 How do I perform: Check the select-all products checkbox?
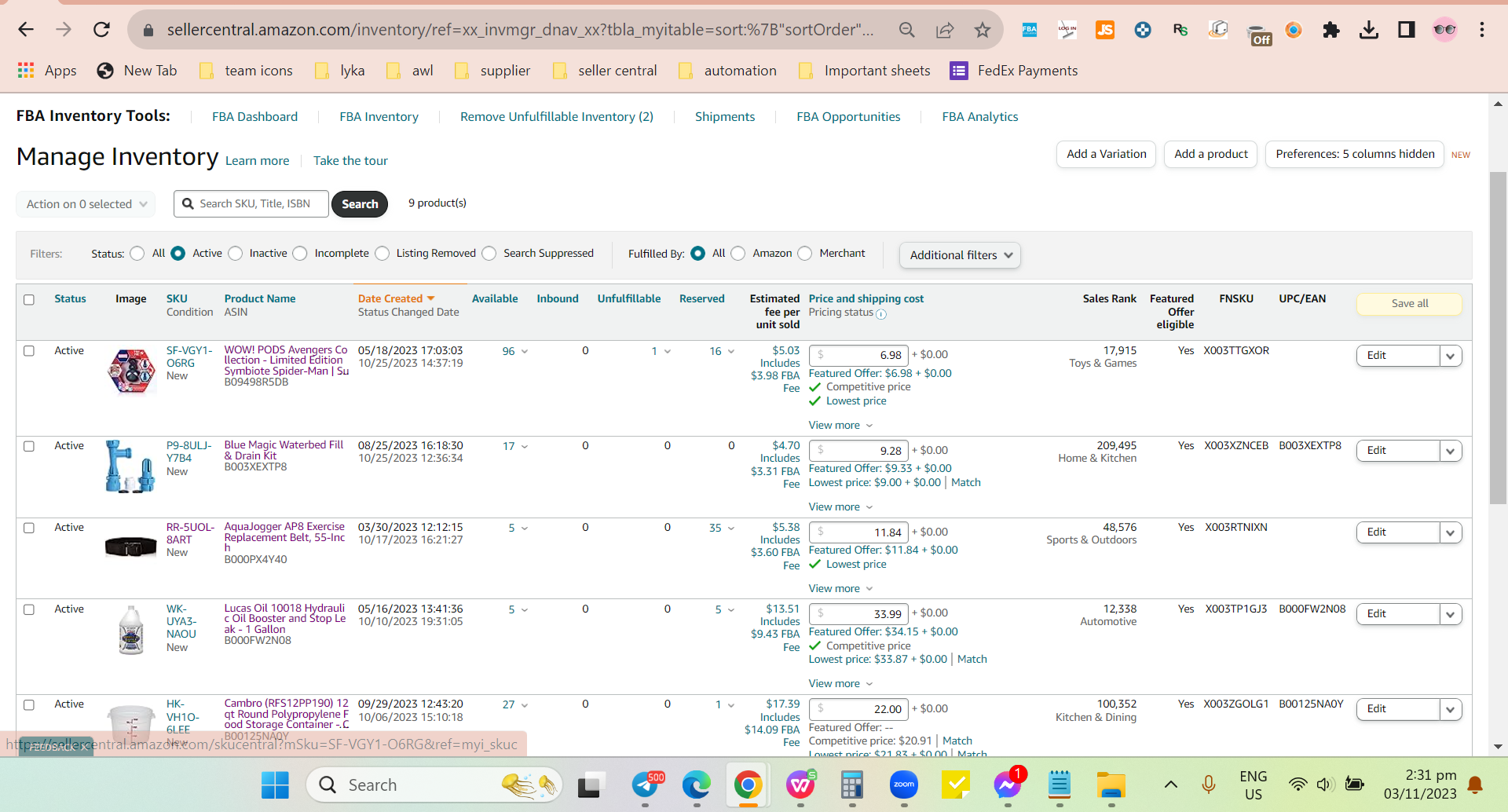click(29, 300)
